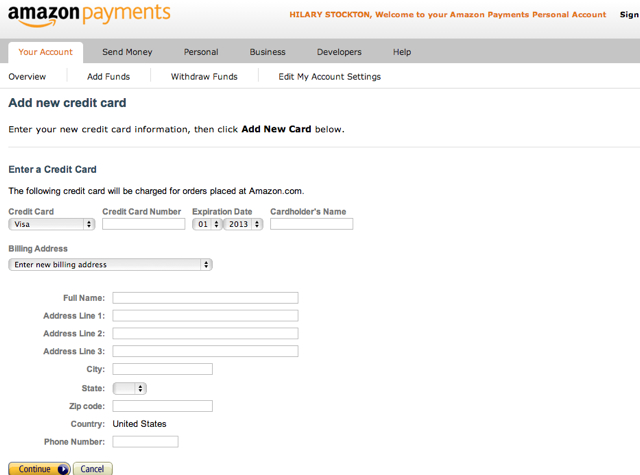640x475 pixels.
Task: Click the Cancel button
Action: click(x=93, y=469)
